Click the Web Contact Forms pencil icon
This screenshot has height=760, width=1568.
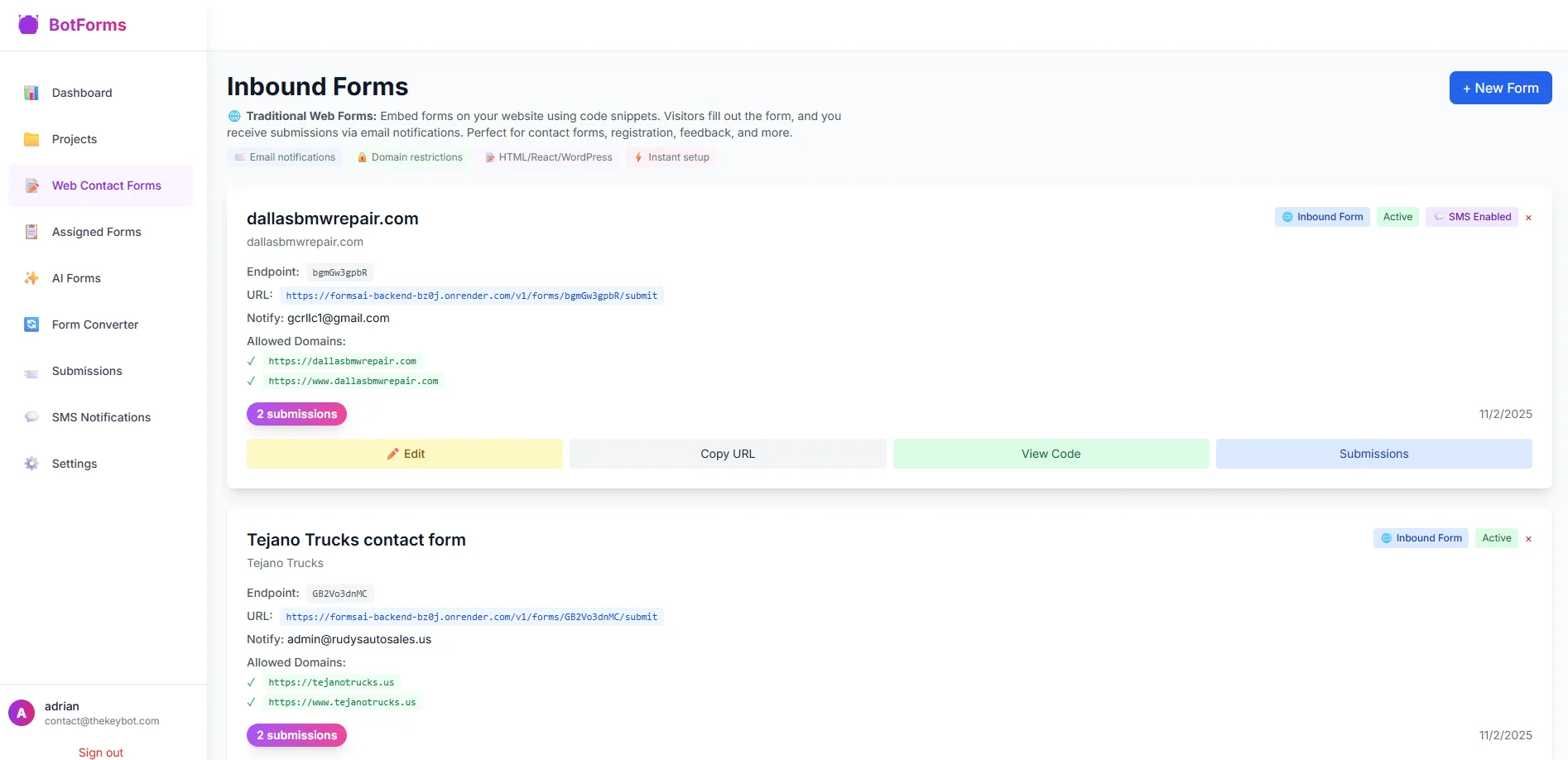[31, 185]
